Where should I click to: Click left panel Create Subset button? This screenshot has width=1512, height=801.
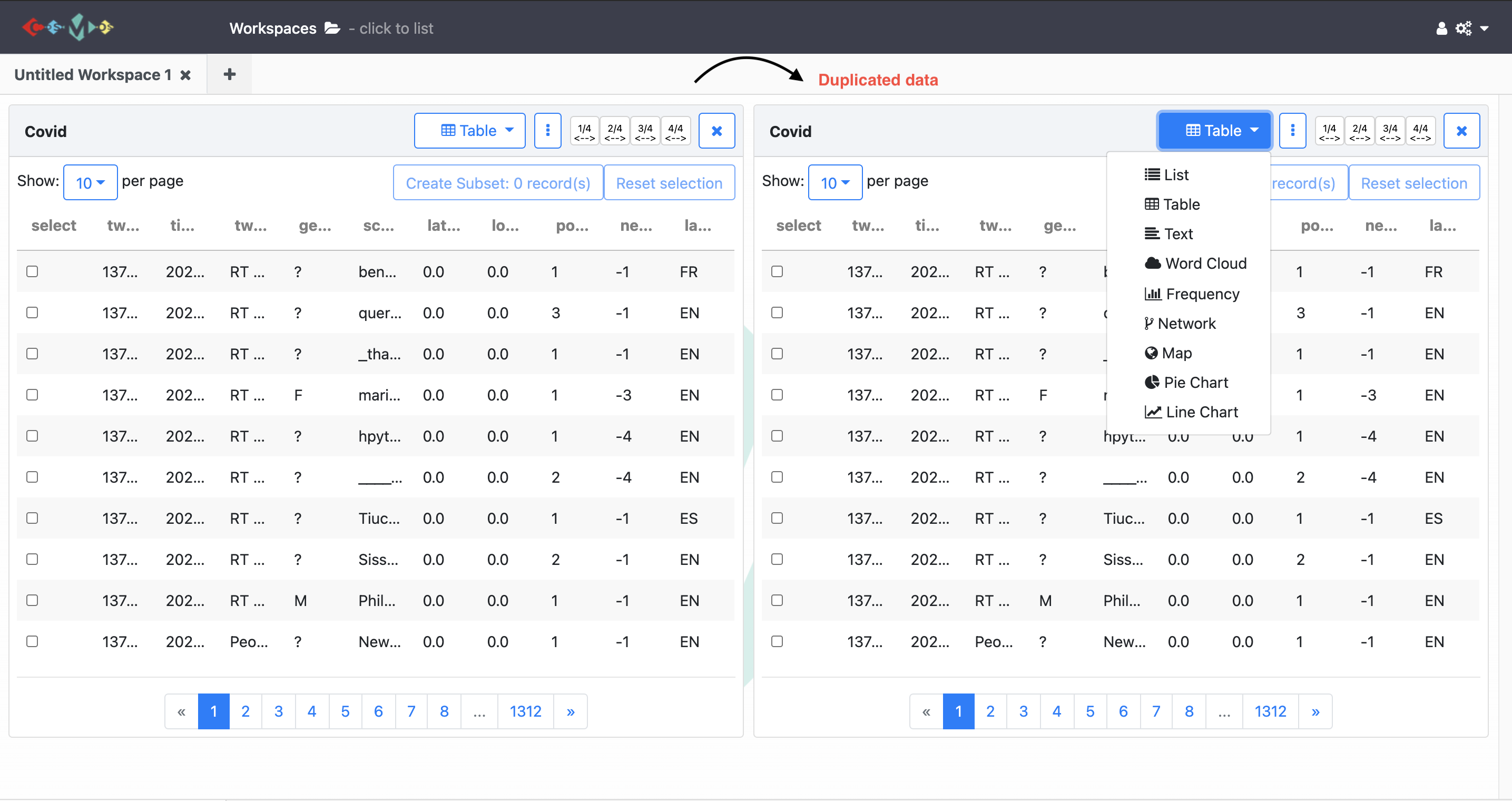click(x=498, y=183)
